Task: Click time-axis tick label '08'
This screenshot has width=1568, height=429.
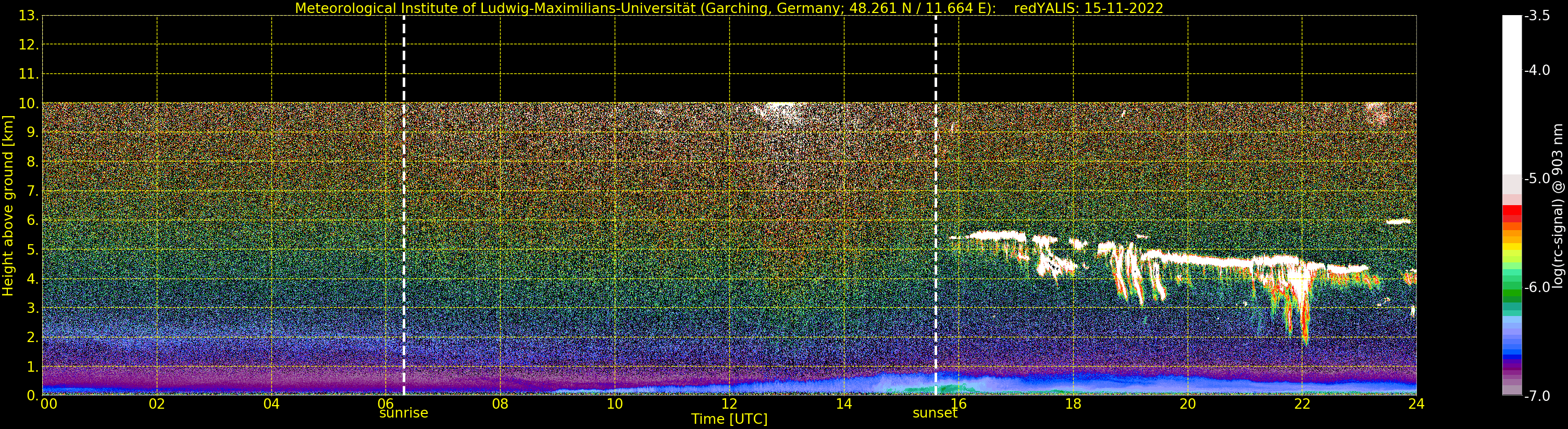Action: [500, 404]
